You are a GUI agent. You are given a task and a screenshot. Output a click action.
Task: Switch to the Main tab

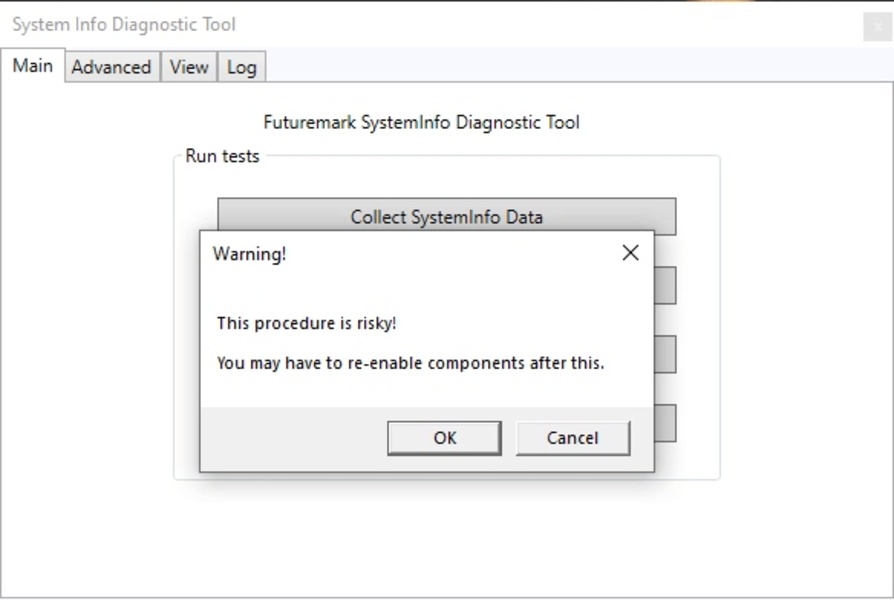32,66
